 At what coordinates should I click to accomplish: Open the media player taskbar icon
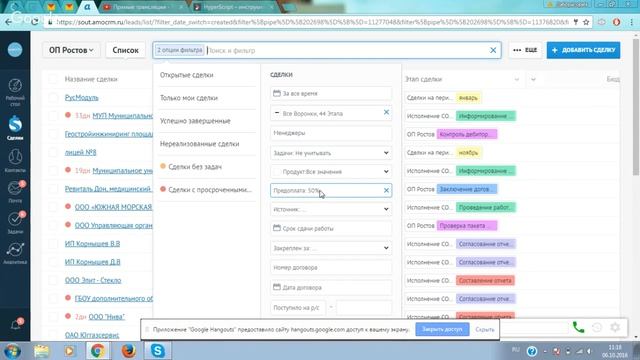tap(69, 351)
